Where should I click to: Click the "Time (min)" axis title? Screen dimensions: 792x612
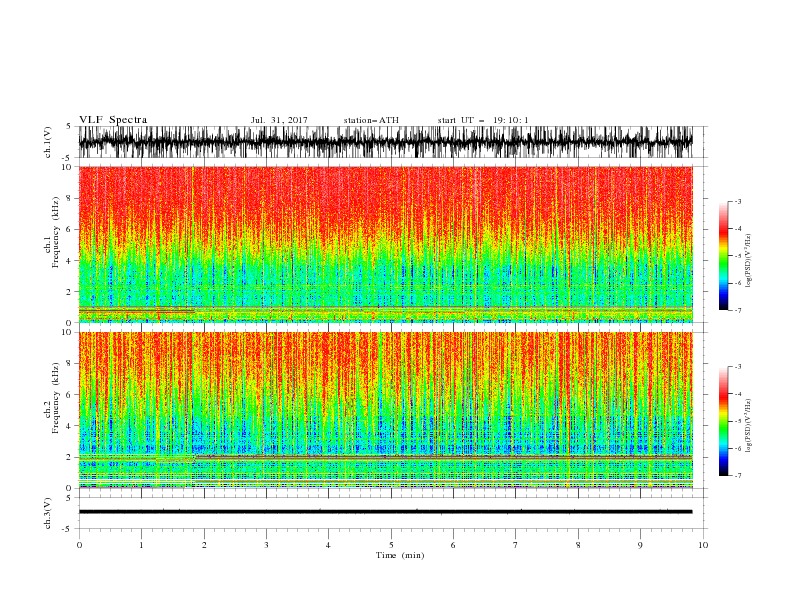tap(400, 555)
